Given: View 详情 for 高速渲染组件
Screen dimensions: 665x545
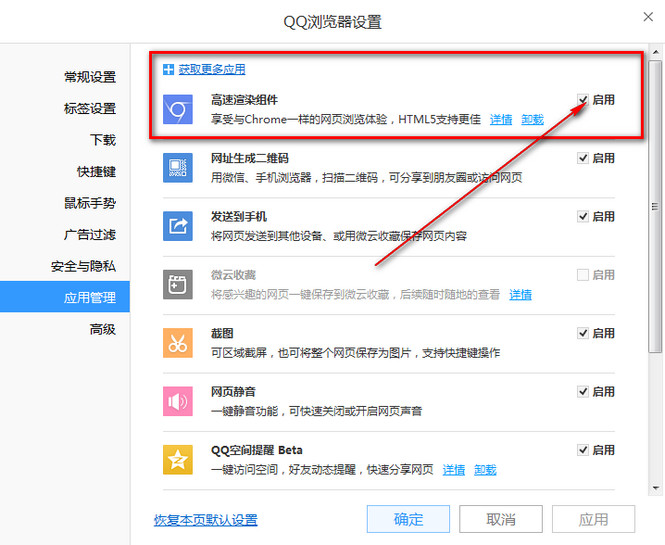Looking at the screenshot, I should [501, 120].
